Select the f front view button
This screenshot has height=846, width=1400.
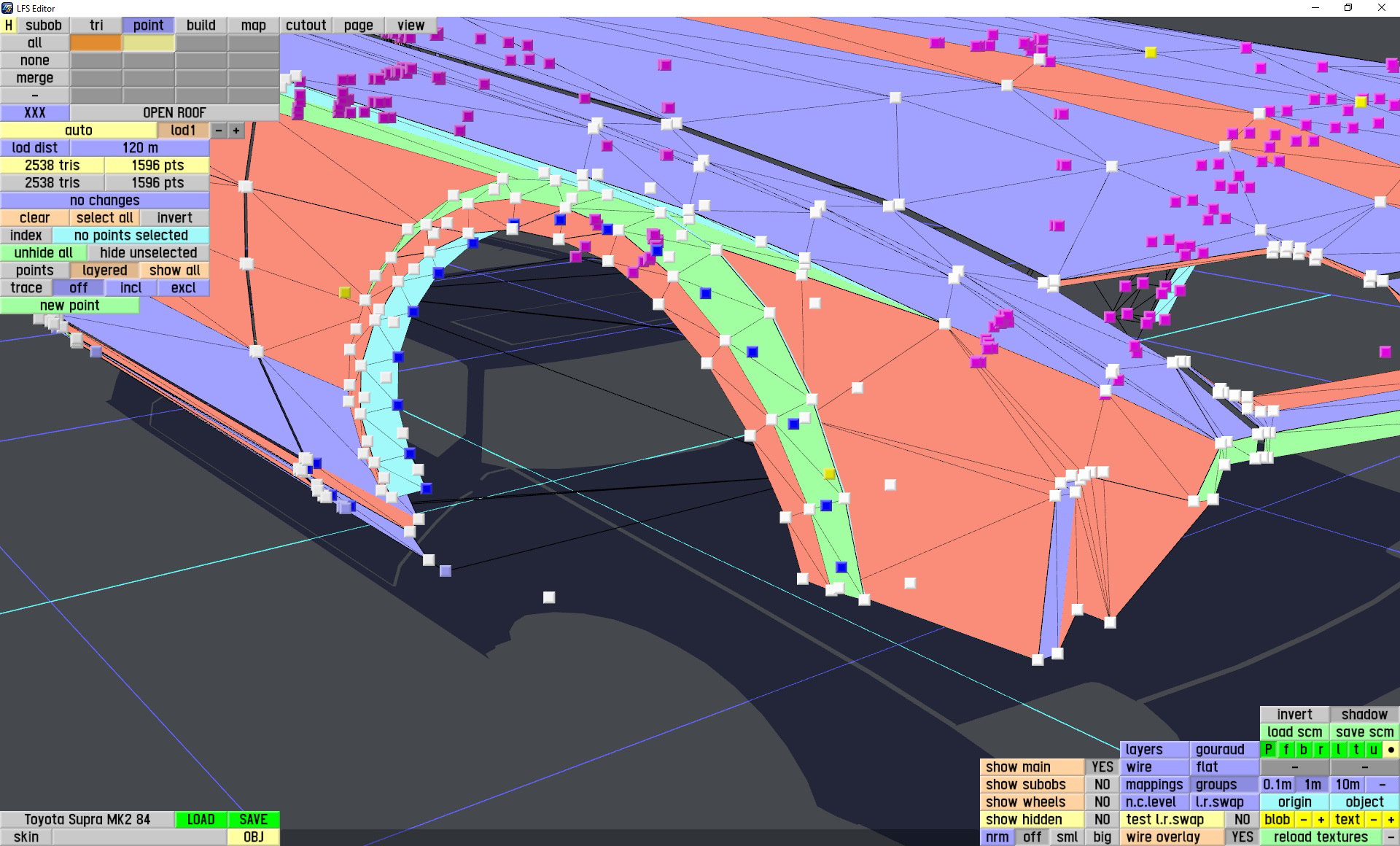1286,750
